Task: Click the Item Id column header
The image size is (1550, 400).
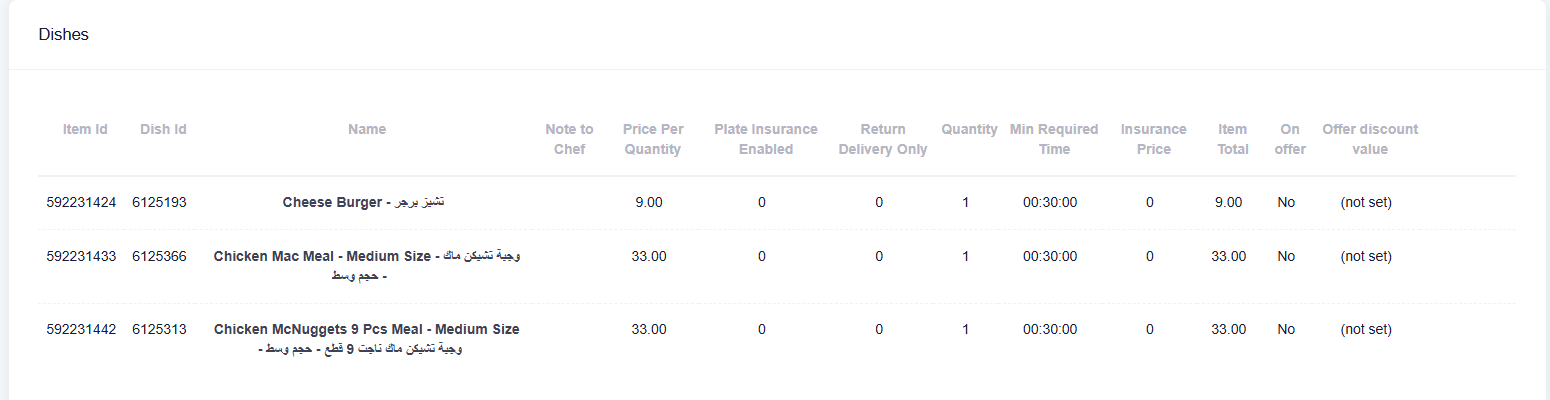Action: [85, 129]
